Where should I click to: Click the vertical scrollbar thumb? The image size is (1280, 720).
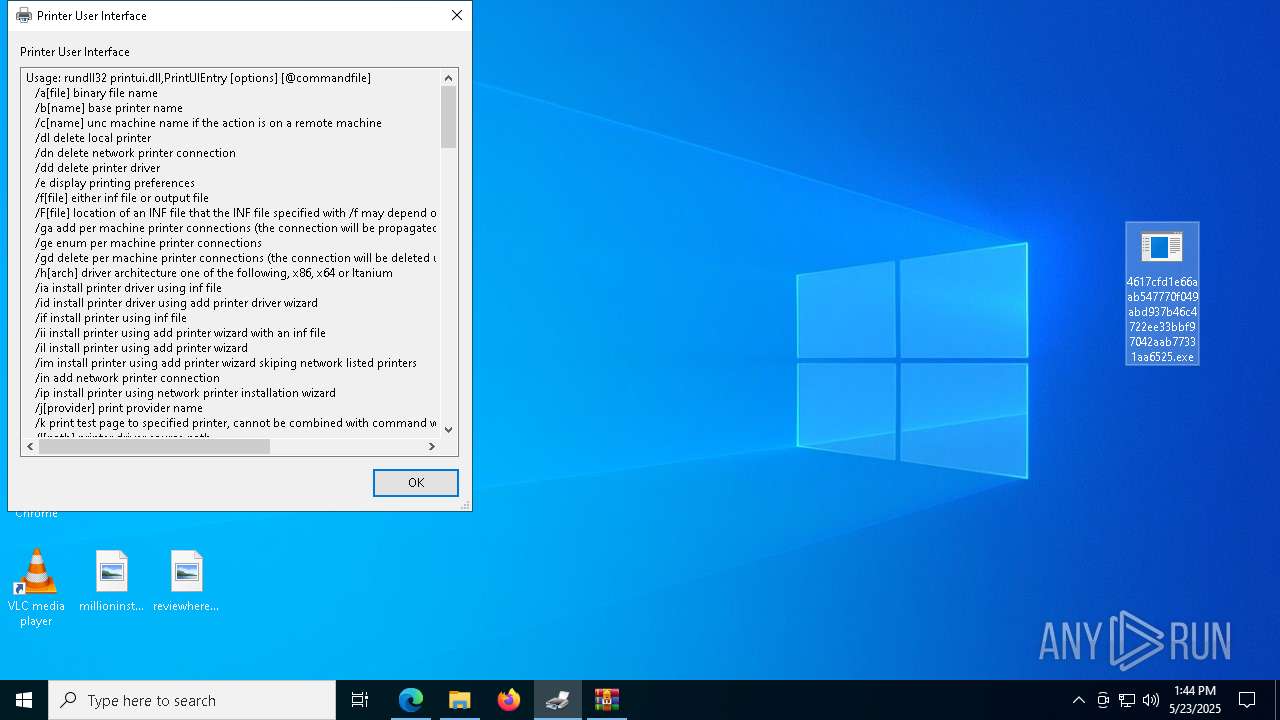tap(448, 117)
